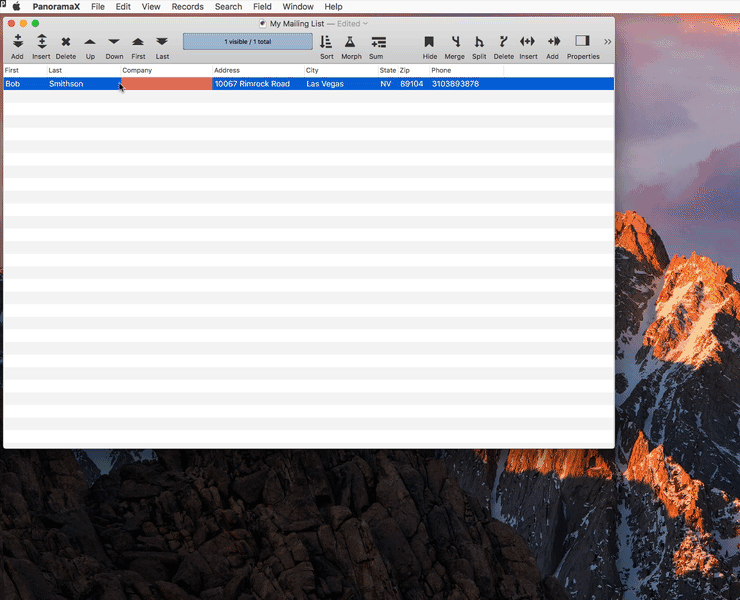This screenshot has height=600, width=740.
Task: Click the Add record icon
Action: coord(17,42)
